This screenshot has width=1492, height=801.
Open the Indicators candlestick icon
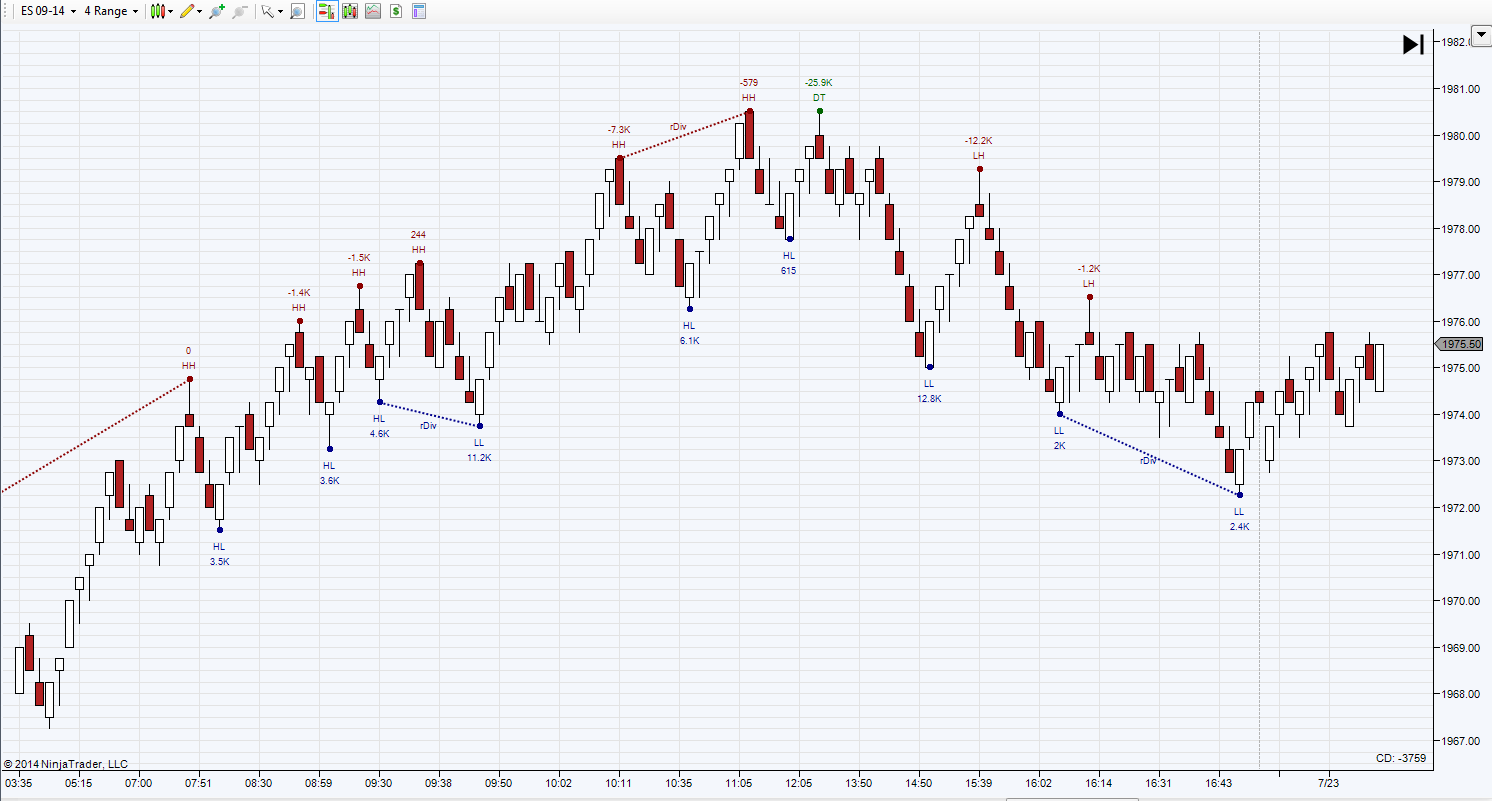tap(350, 11)
